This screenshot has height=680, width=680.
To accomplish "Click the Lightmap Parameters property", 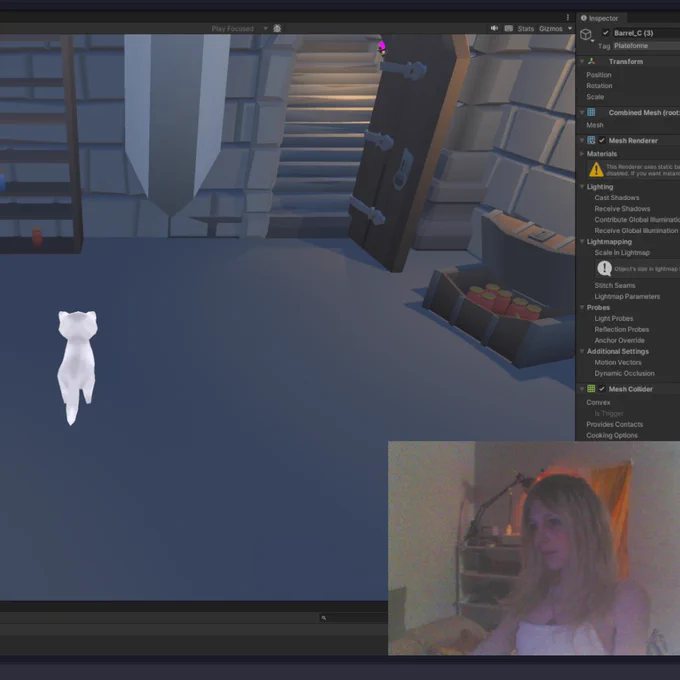I will point(627,297).
